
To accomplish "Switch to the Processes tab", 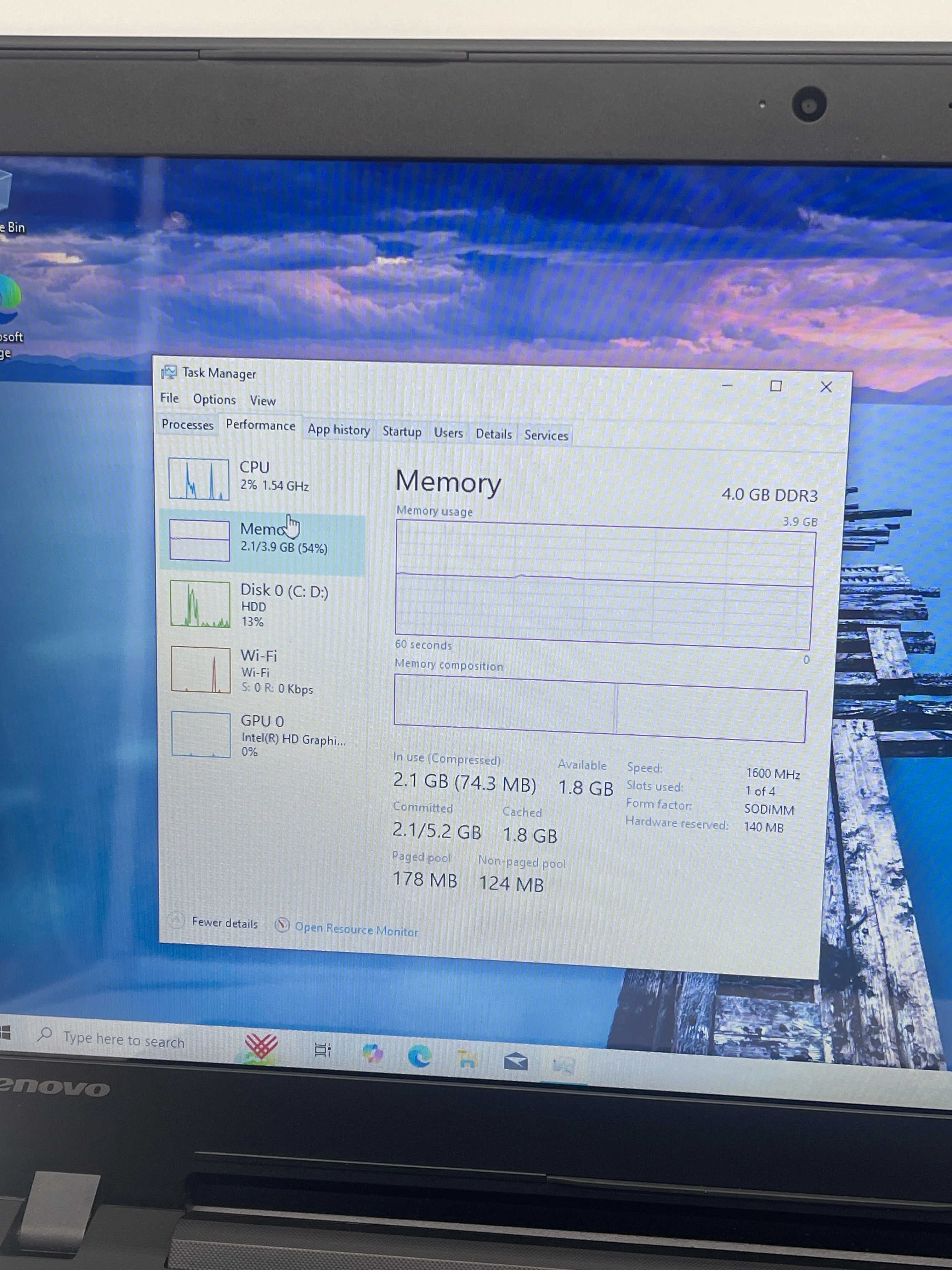I will click(187, 424).
